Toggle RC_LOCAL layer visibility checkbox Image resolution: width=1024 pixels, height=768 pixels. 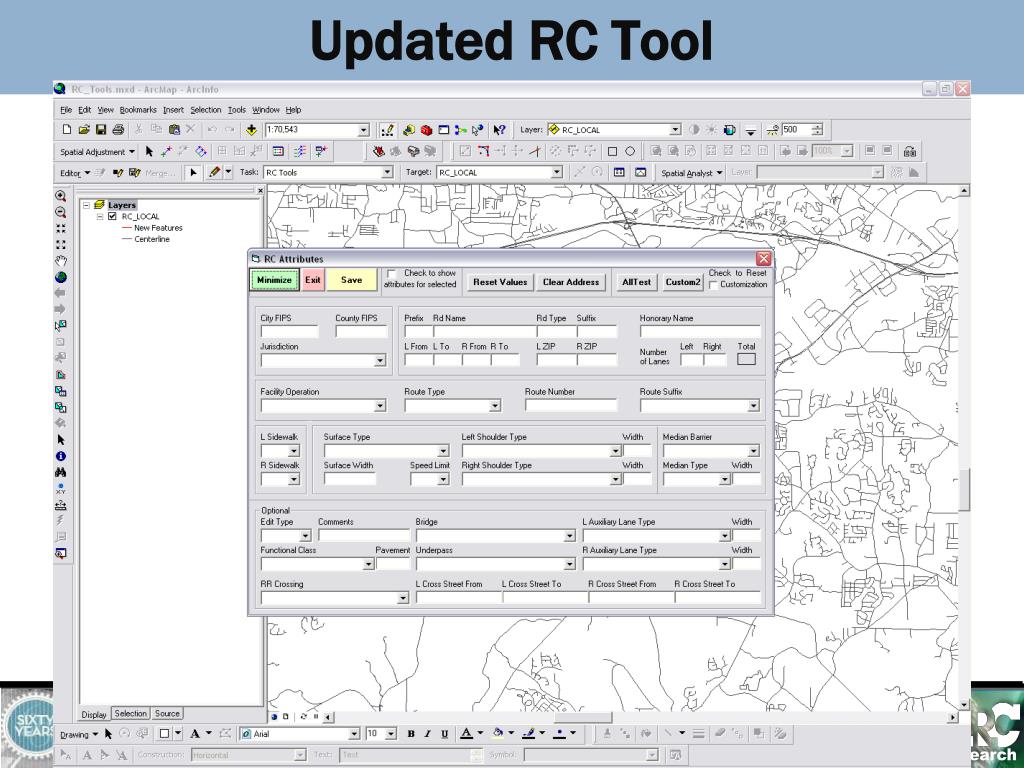[x=112, y=216]
